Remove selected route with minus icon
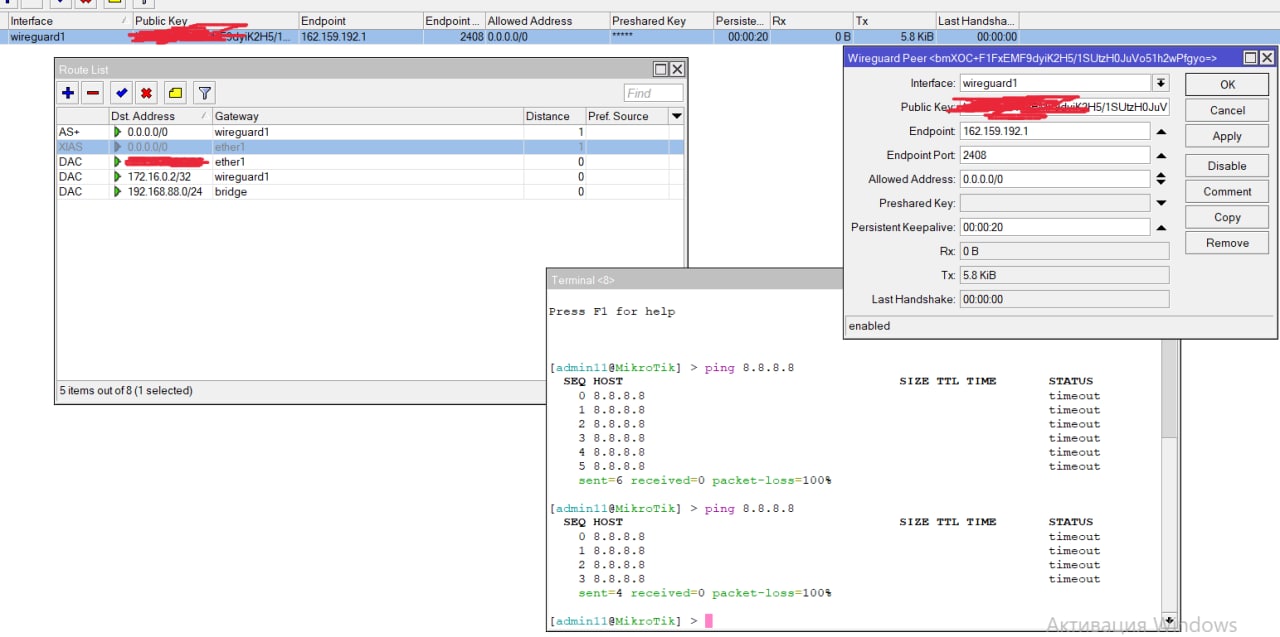The width and height of the screenshot is (1280, 637). coord(93,93)
